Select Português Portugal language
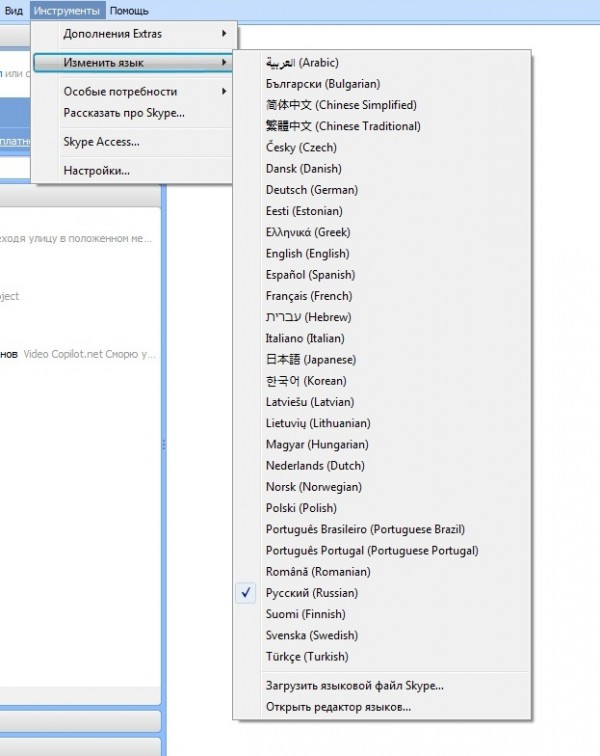The image size is (600, 756). [382, 551]
